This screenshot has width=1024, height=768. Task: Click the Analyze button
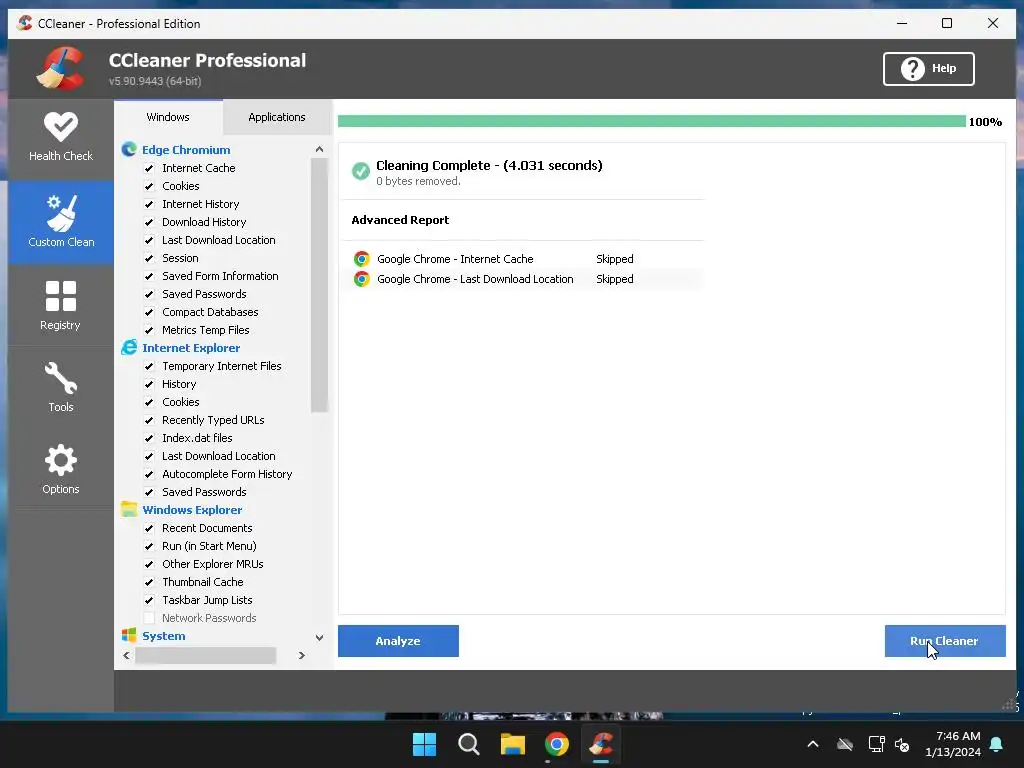click(x=398, y=641)
